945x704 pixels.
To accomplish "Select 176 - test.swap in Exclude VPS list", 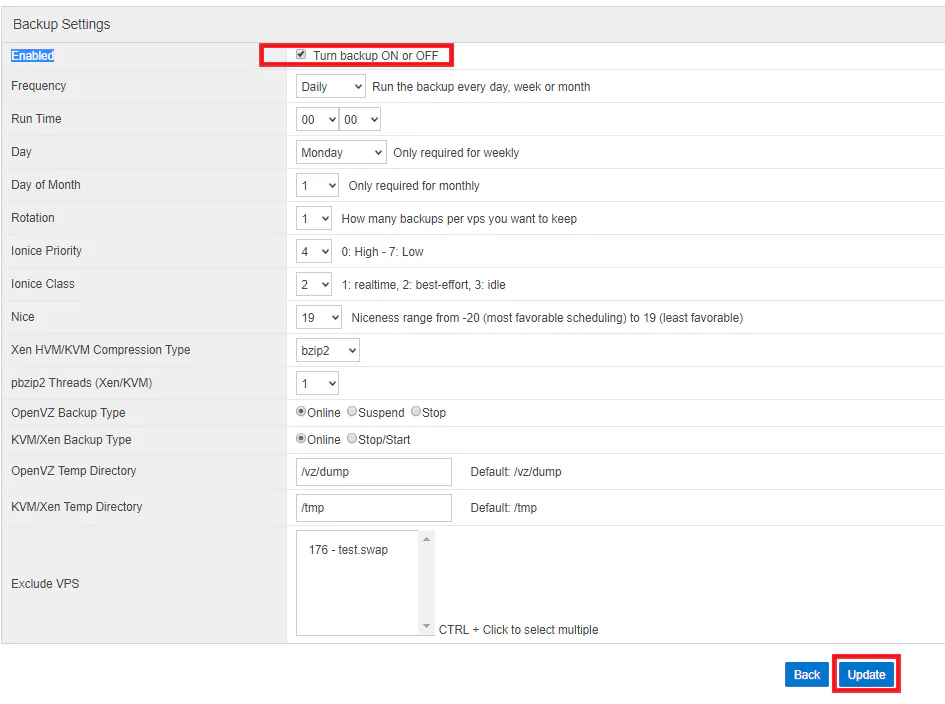I will click(x=349, y=550).
